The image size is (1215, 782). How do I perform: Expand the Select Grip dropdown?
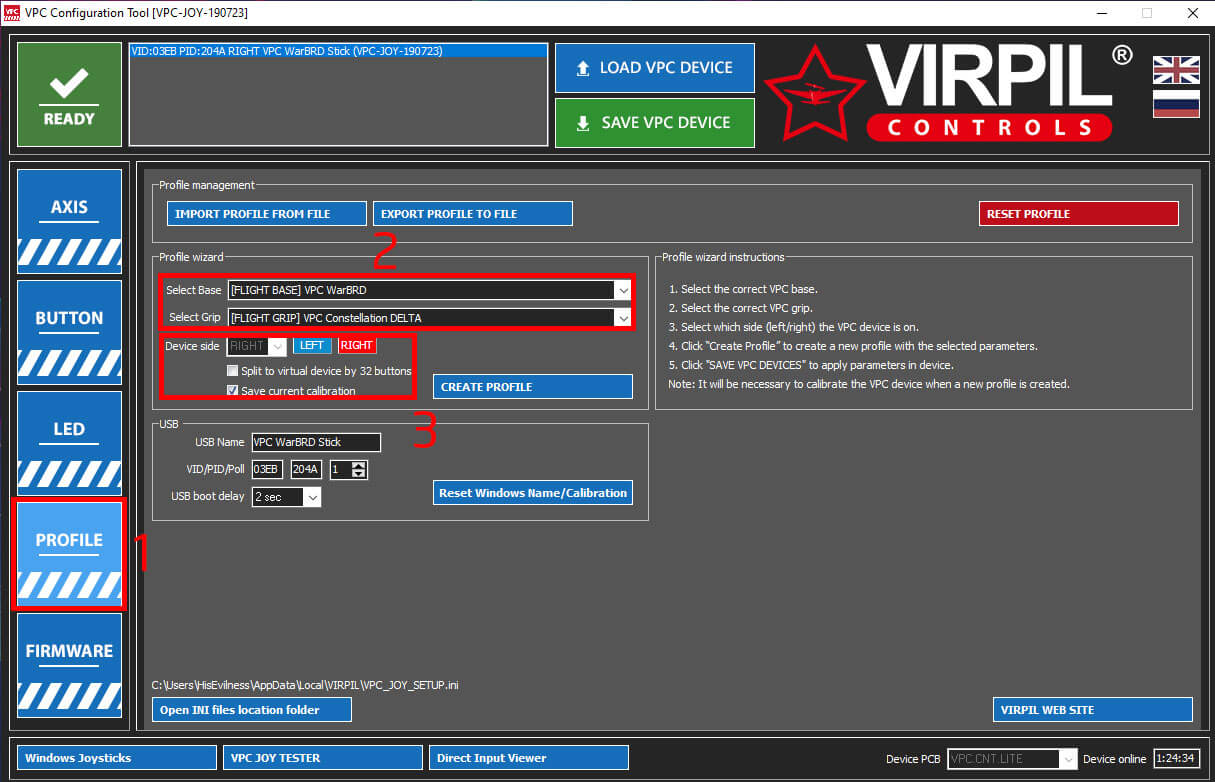[623, 318]
